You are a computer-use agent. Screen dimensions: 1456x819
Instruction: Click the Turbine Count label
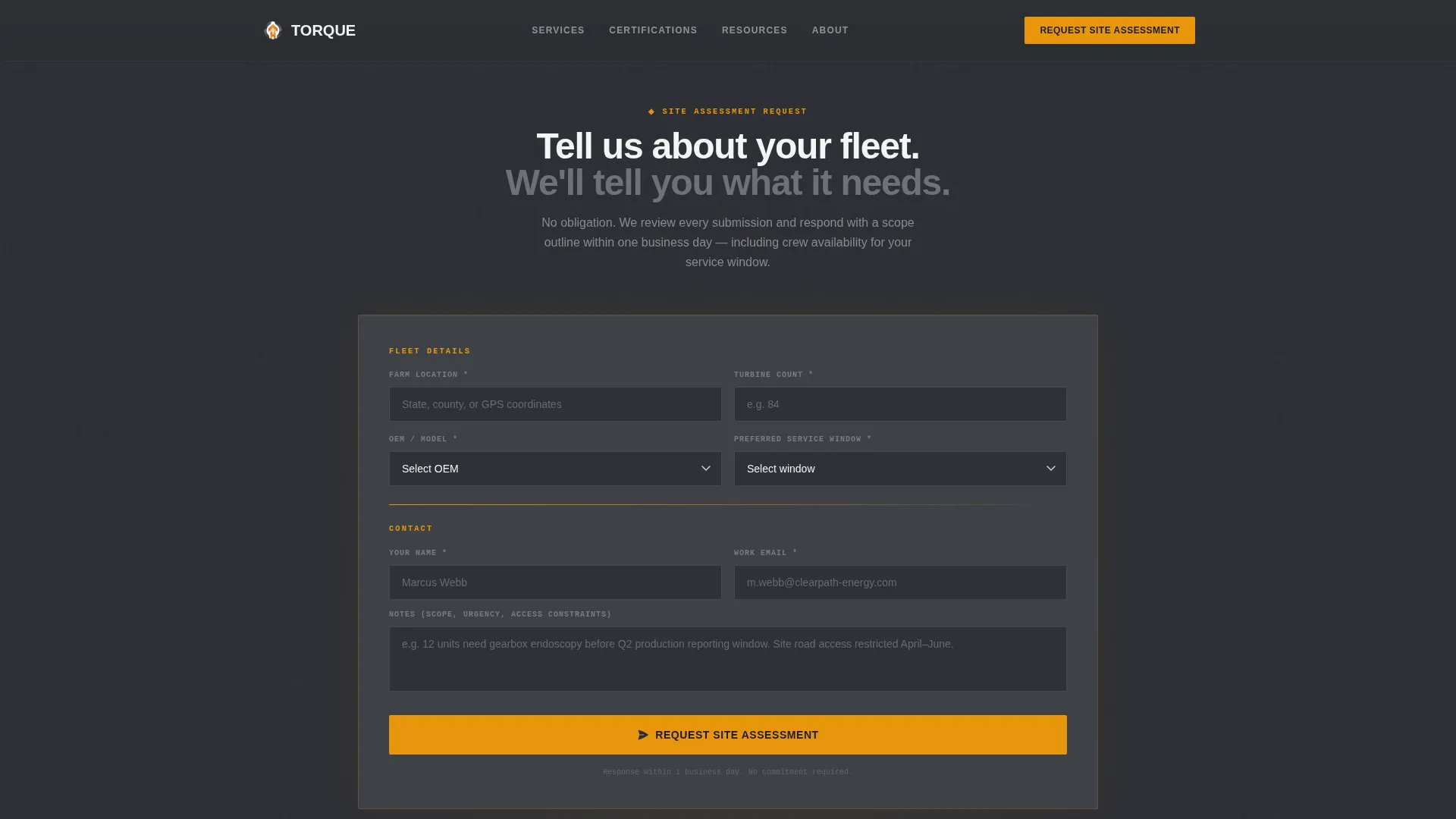click(773, 375)
